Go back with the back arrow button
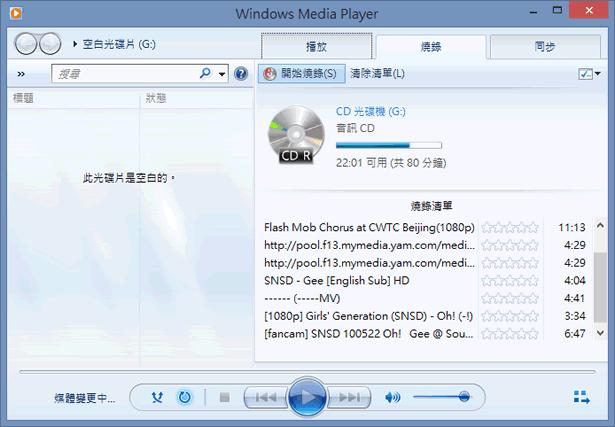The image size is (615, 427). [x=26, y=44]
